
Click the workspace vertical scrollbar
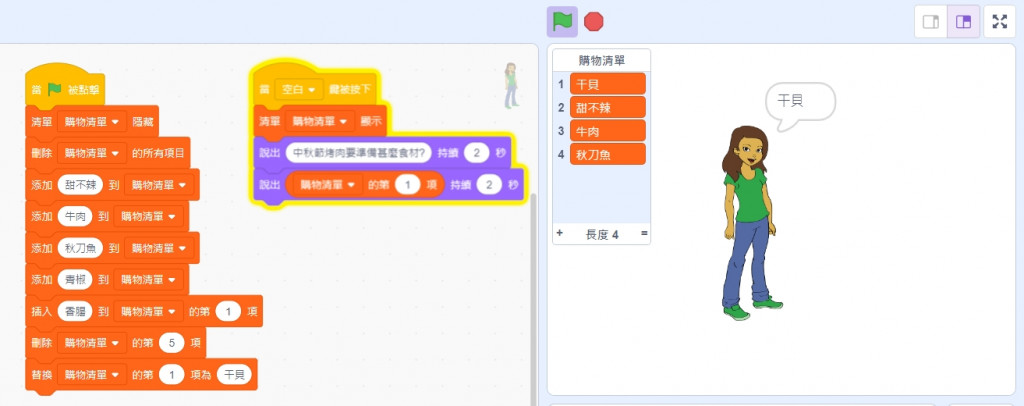[534, 298]
